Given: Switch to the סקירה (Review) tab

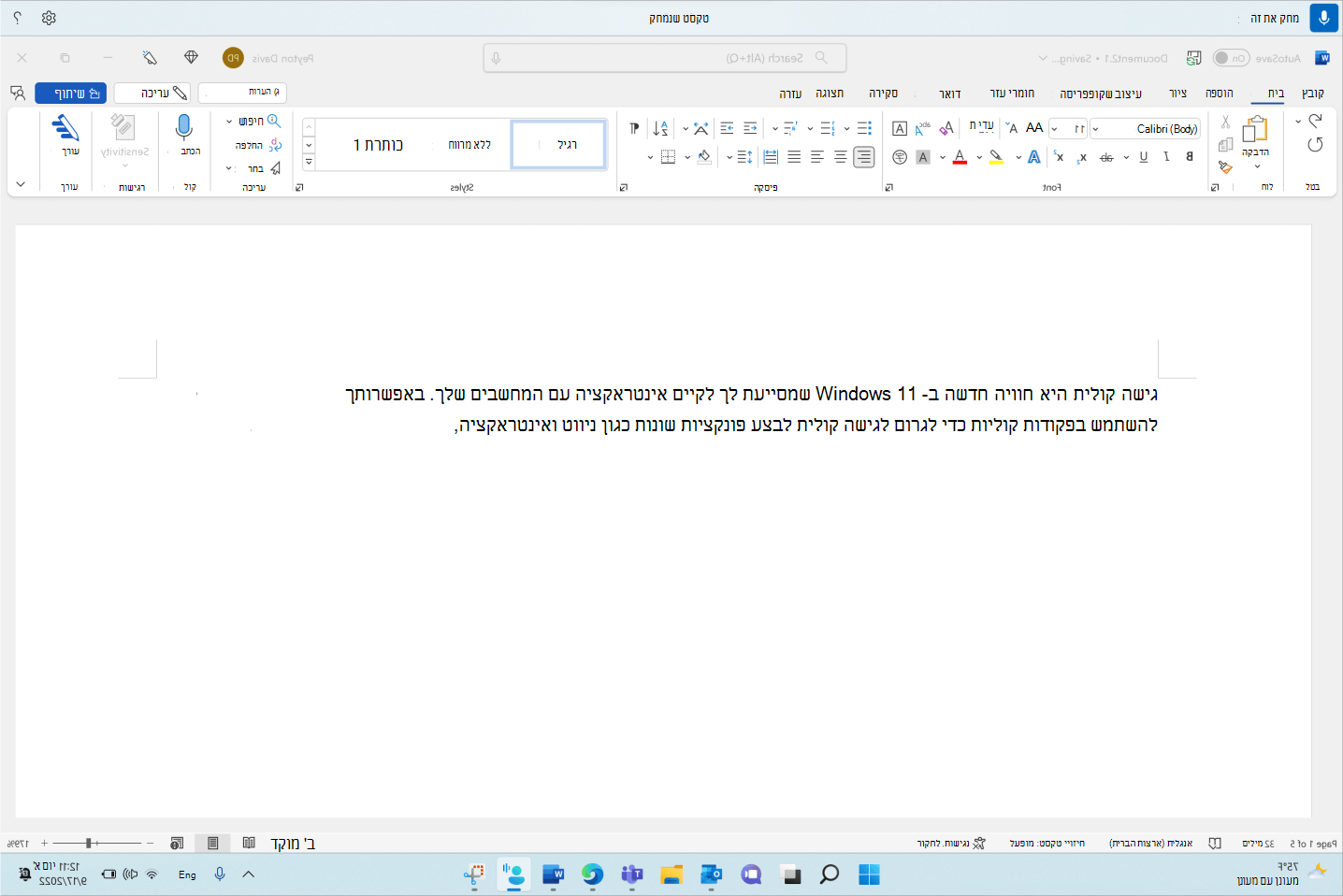Looking at the screenshot, I should pyautogui.click(x=883, y=94).
